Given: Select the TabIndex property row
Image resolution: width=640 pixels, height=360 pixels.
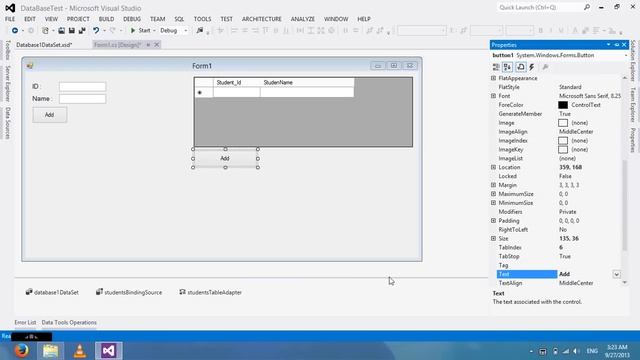Looking at the screenshot, I should [x=559, y=247].
